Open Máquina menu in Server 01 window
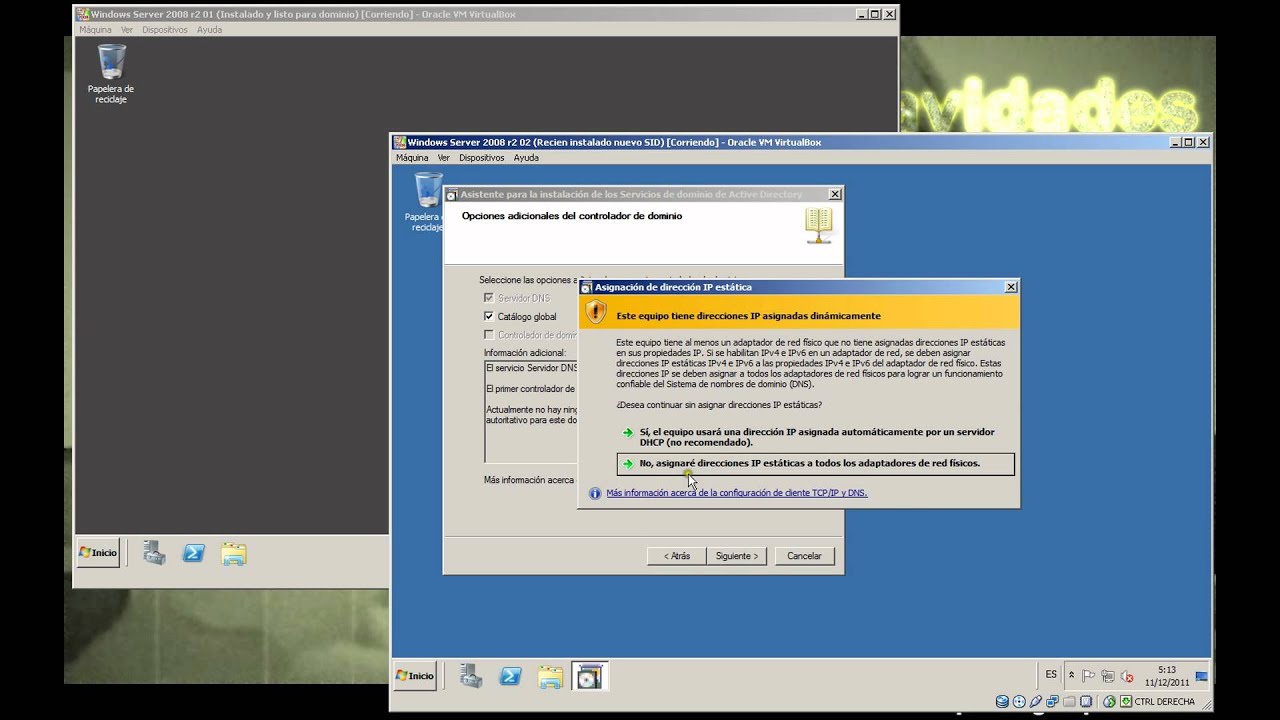 click(96, 30)
